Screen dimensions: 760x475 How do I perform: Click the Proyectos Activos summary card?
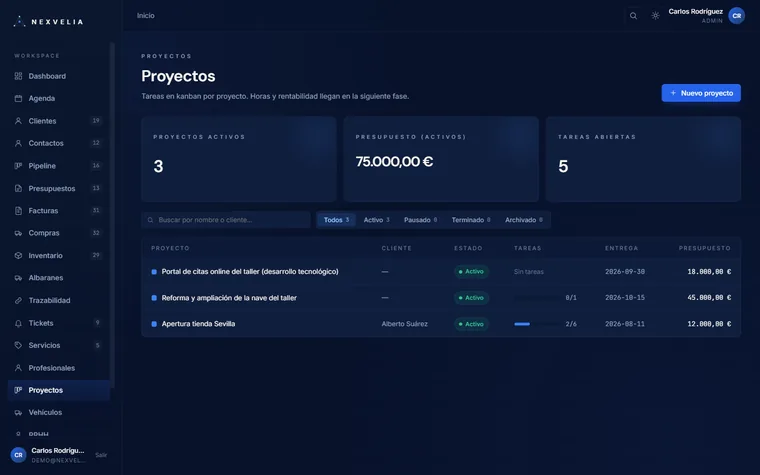238,159
